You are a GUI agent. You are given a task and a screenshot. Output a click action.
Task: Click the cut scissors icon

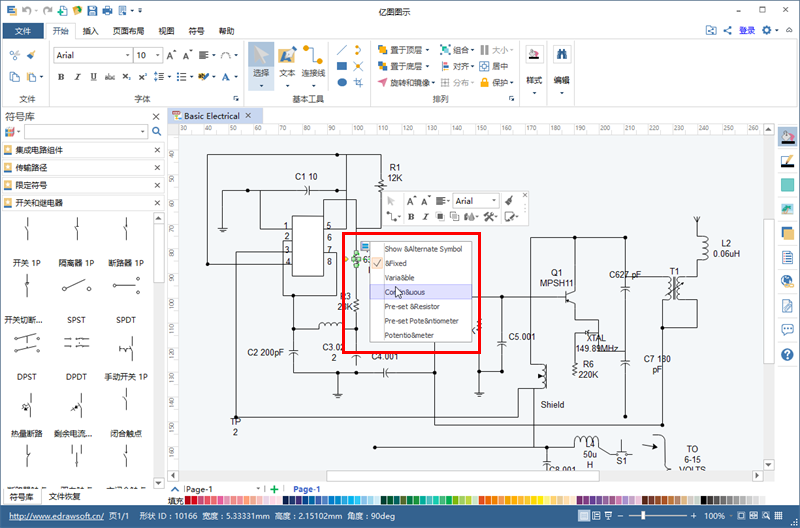pyautogui.click(x=15, y=55)
